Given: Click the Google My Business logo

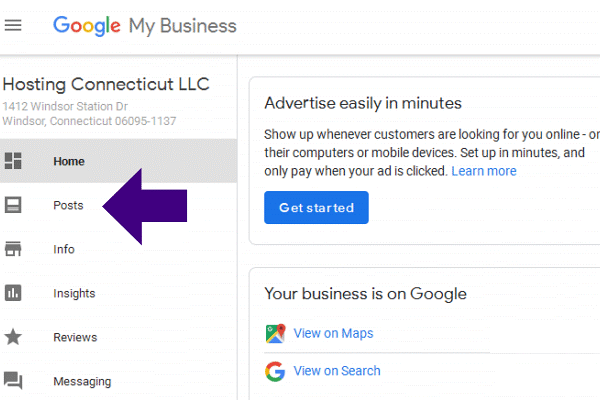Looking at the screenshot, I should point(144,25).
